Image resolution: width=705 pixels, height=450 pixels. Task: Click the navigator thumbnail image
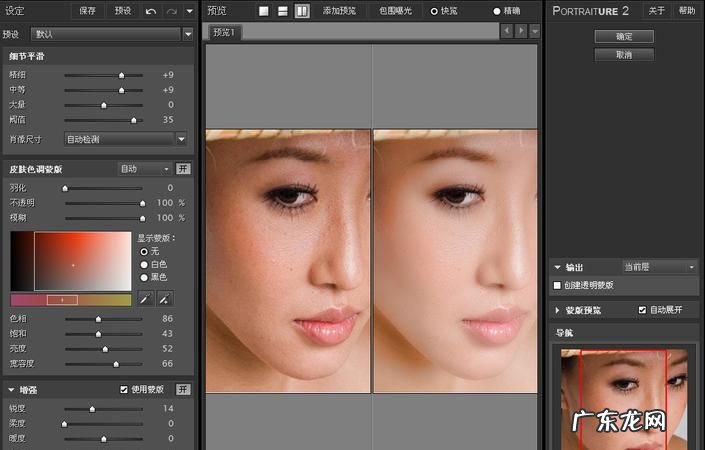[x=622, y=398]
